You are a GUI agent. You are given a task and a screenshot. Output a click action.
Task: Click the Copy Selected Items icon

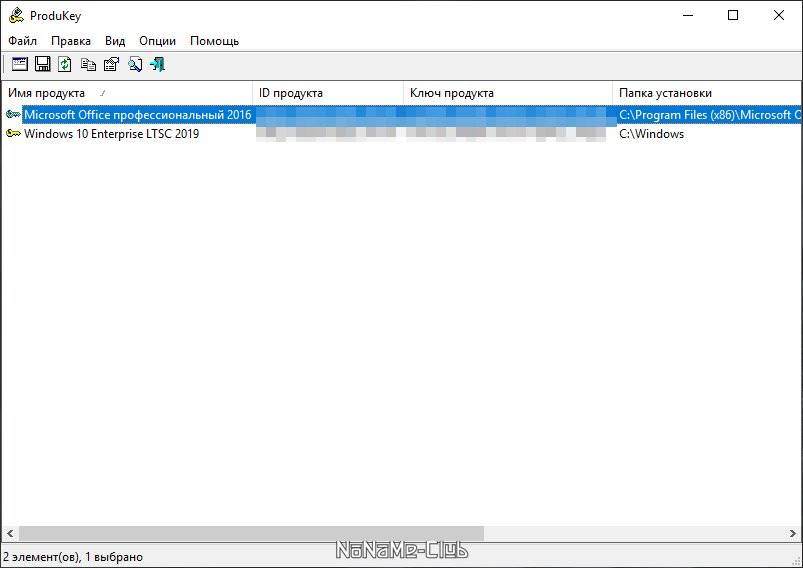coord(88,64)
